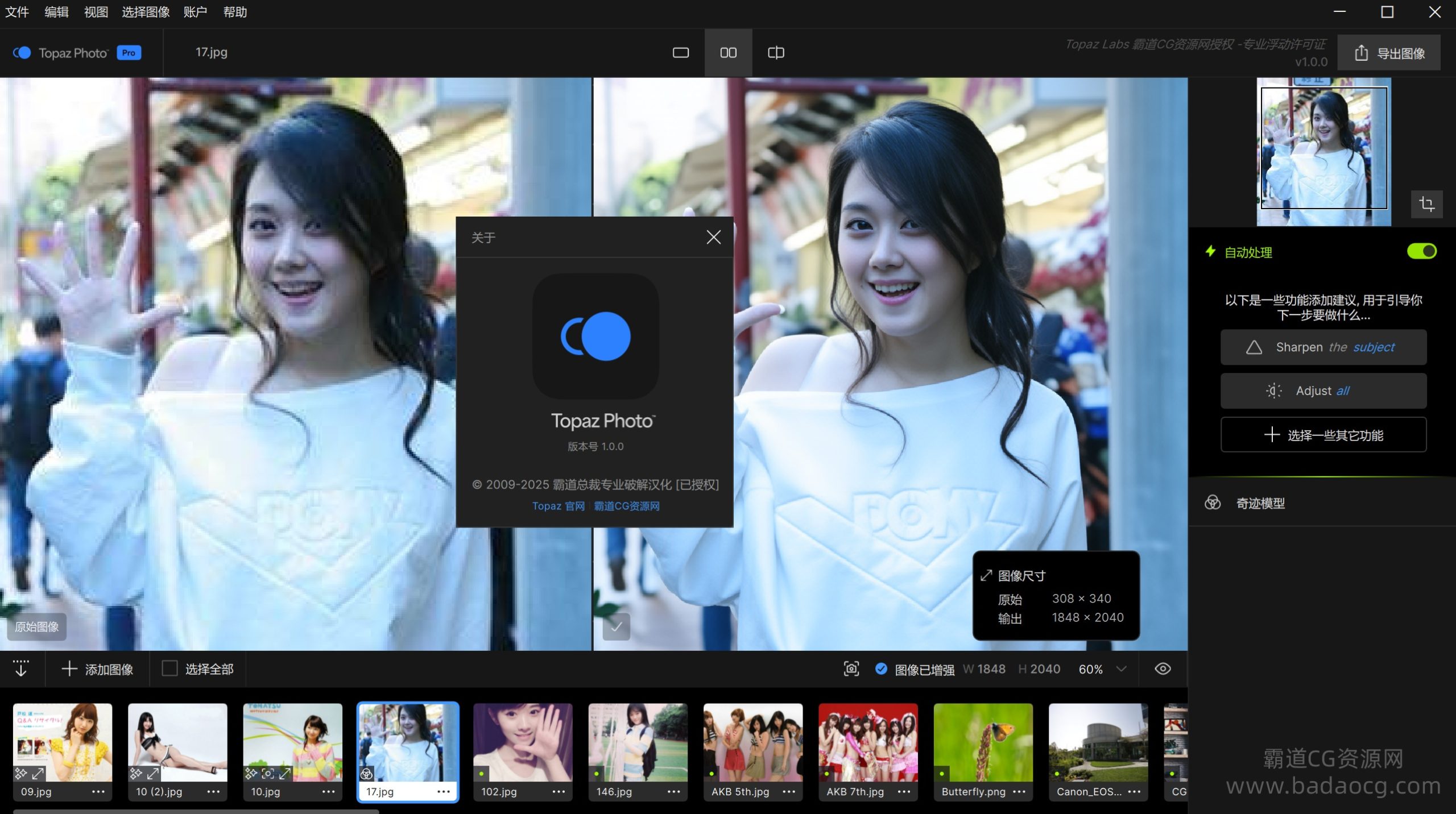The width and height of the screenshot is (1456, 814).
Task: Click the 导出图像 button
Action: pyautogui.click(x=1389, y=53)
